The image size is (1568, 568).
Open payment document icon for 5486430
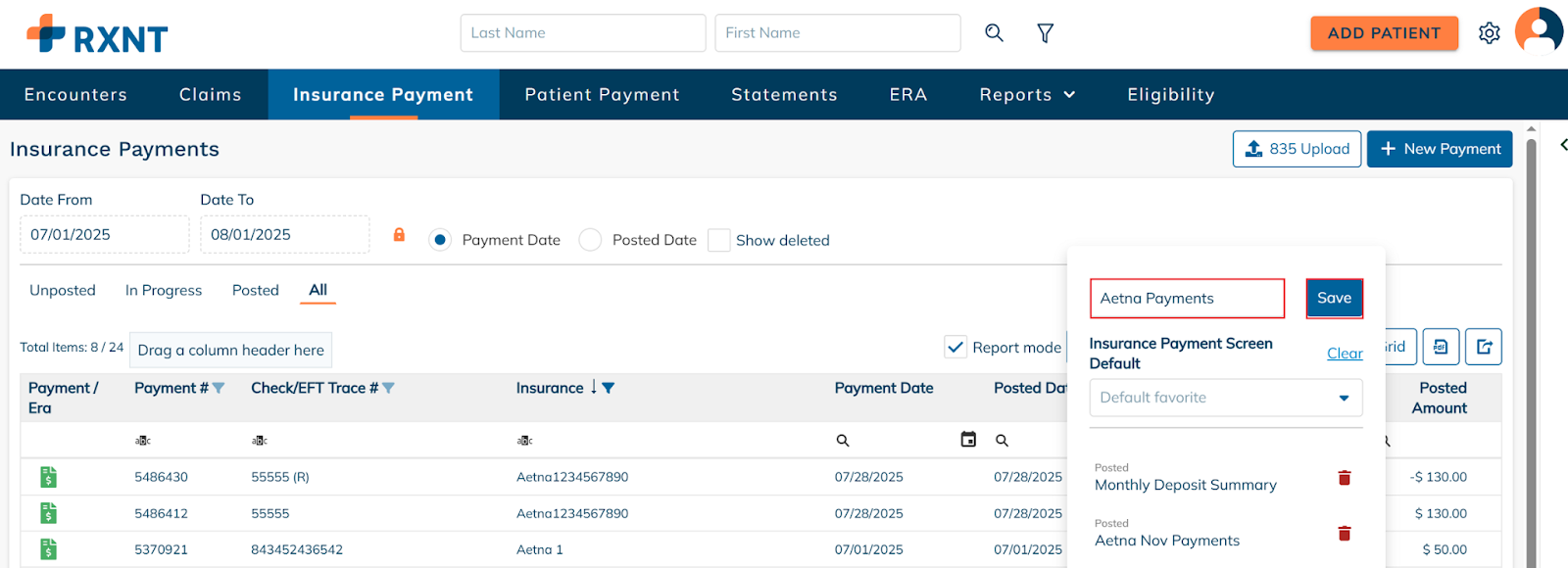point(48,477)
